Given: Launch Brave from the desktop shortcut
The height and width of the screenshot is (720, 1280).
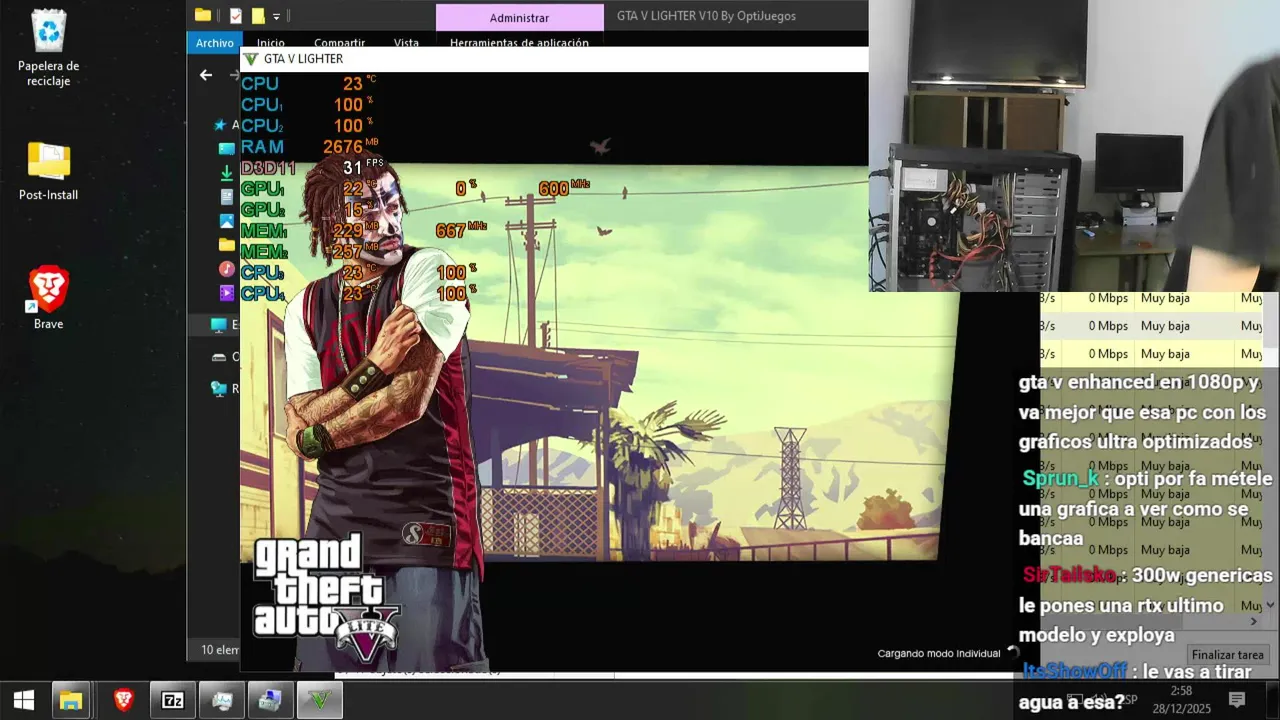Looking at the screenshot, I should pos(48,298).
